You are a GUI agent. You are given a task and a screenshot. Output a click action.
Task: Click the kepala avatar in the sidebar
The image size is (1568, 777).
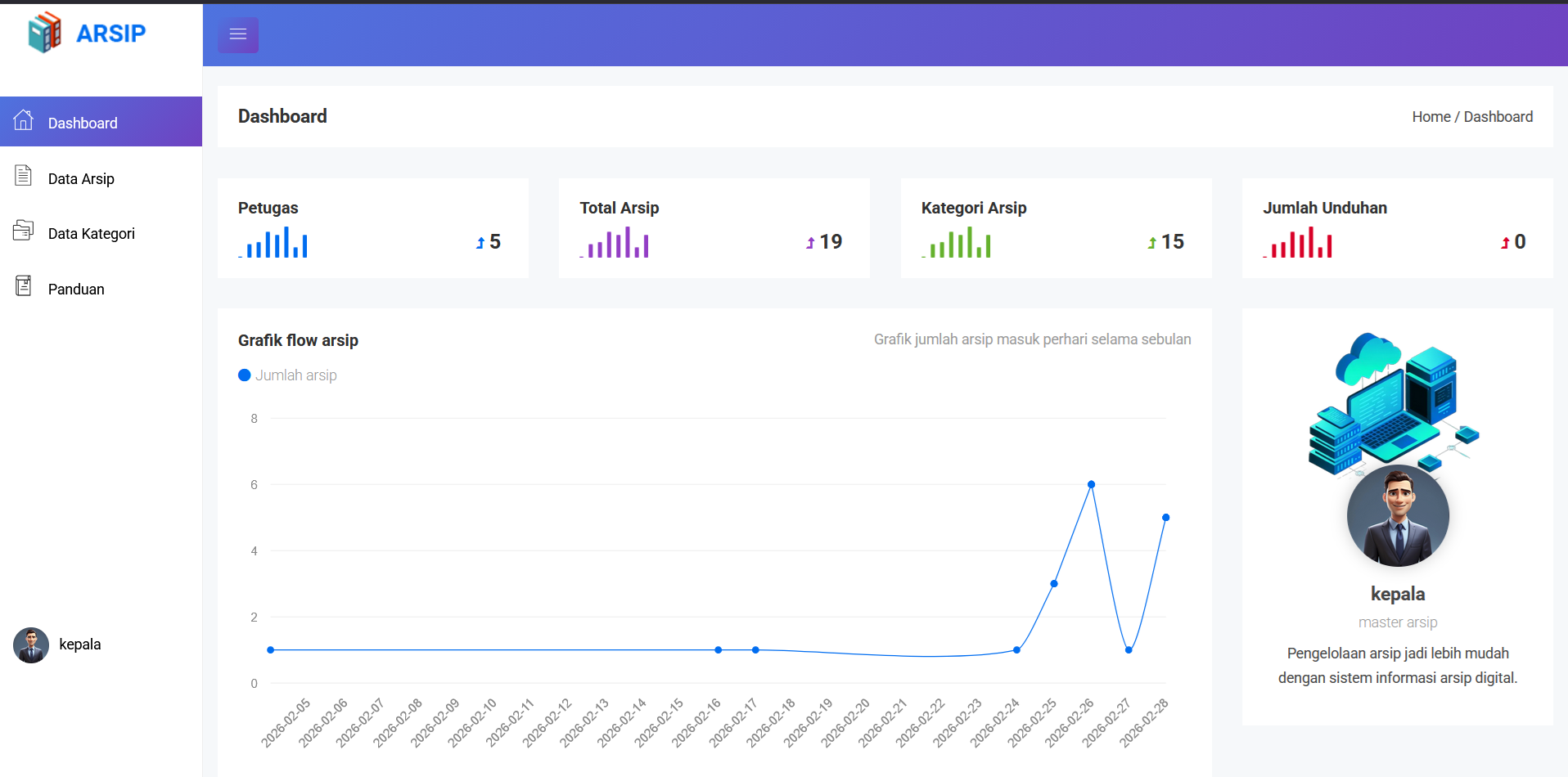point(31,645)
